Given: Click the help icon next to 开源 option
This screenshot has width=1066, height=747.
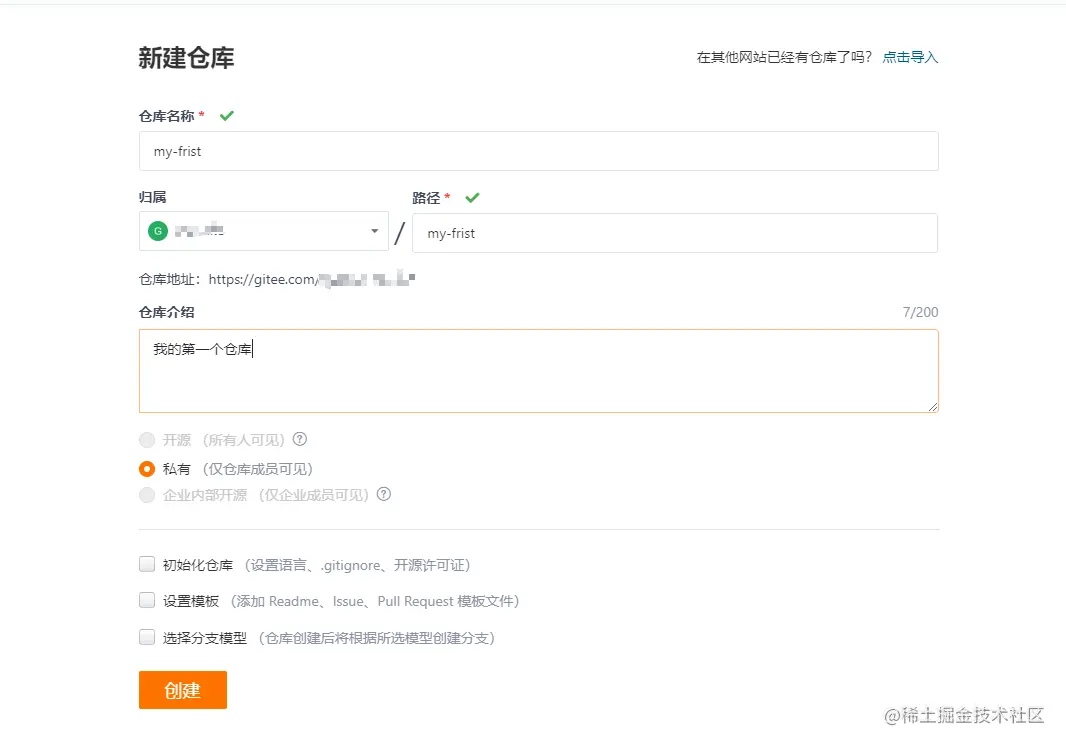Looking at the screenshot, I should point(300,439).
